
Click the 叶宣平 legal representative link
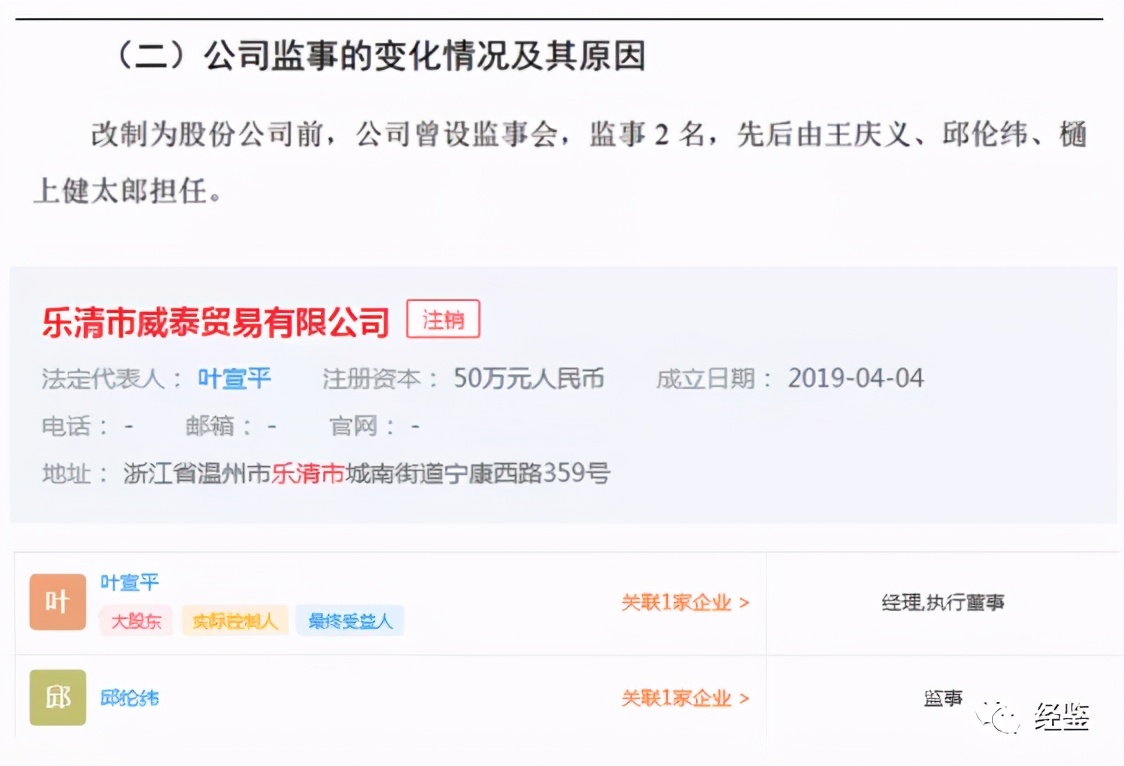[x=233, y=378]
